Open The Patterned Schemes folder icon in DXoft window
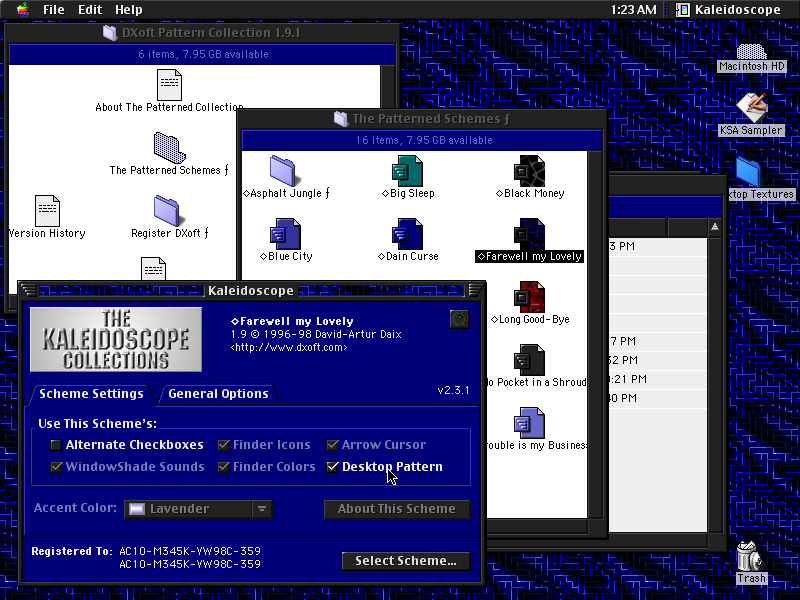800x600 pixels. coord(169,148)
